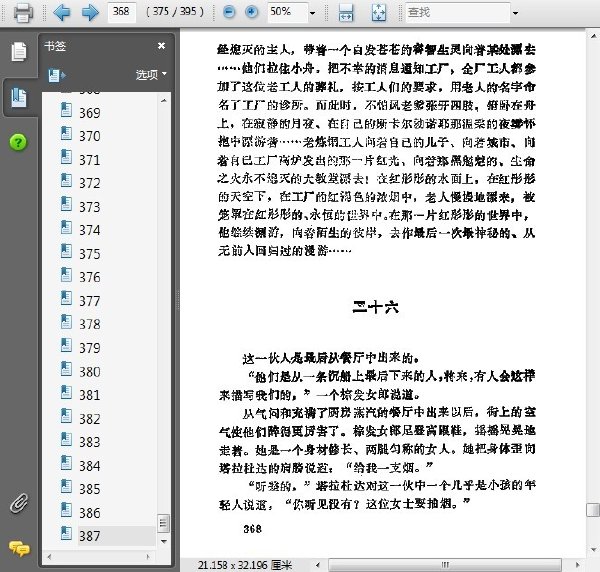Screen dimensions: 600x572
Task: Open bookmark 379
Action: (x=90, y=348)
